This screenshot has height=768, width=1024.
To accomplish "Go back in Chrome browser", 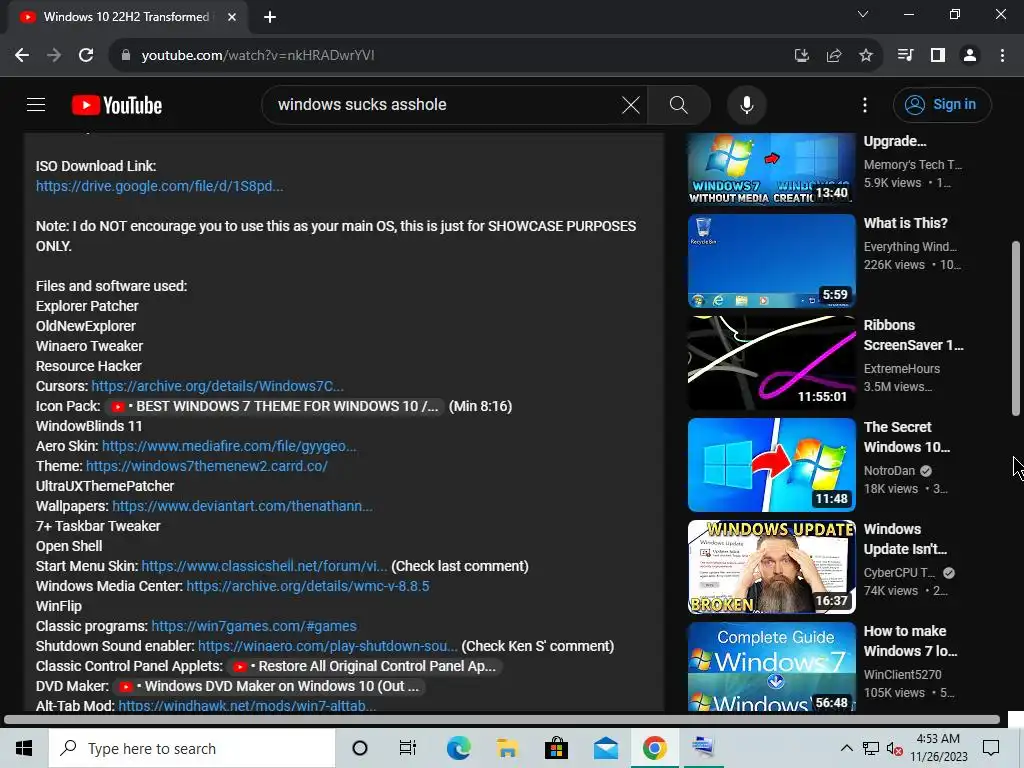I will pyautogui.click(x=22, y=56).
